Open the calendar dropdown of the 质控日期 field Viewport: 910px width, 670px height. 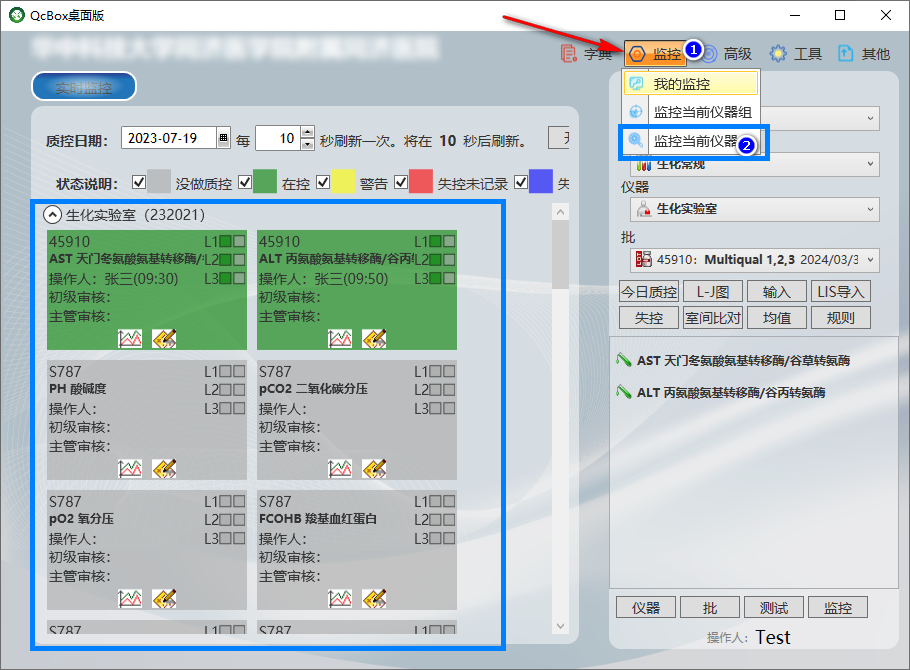click(223, 138)
